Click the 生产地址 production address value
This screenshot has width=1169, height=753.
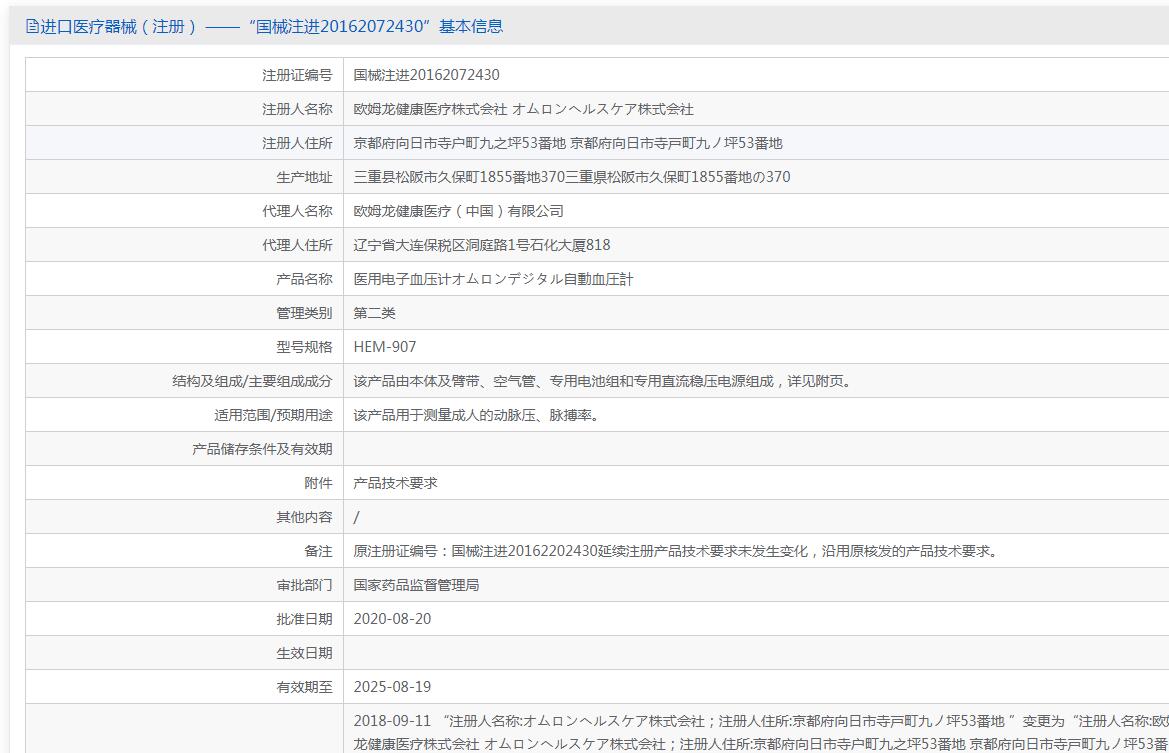572,177
